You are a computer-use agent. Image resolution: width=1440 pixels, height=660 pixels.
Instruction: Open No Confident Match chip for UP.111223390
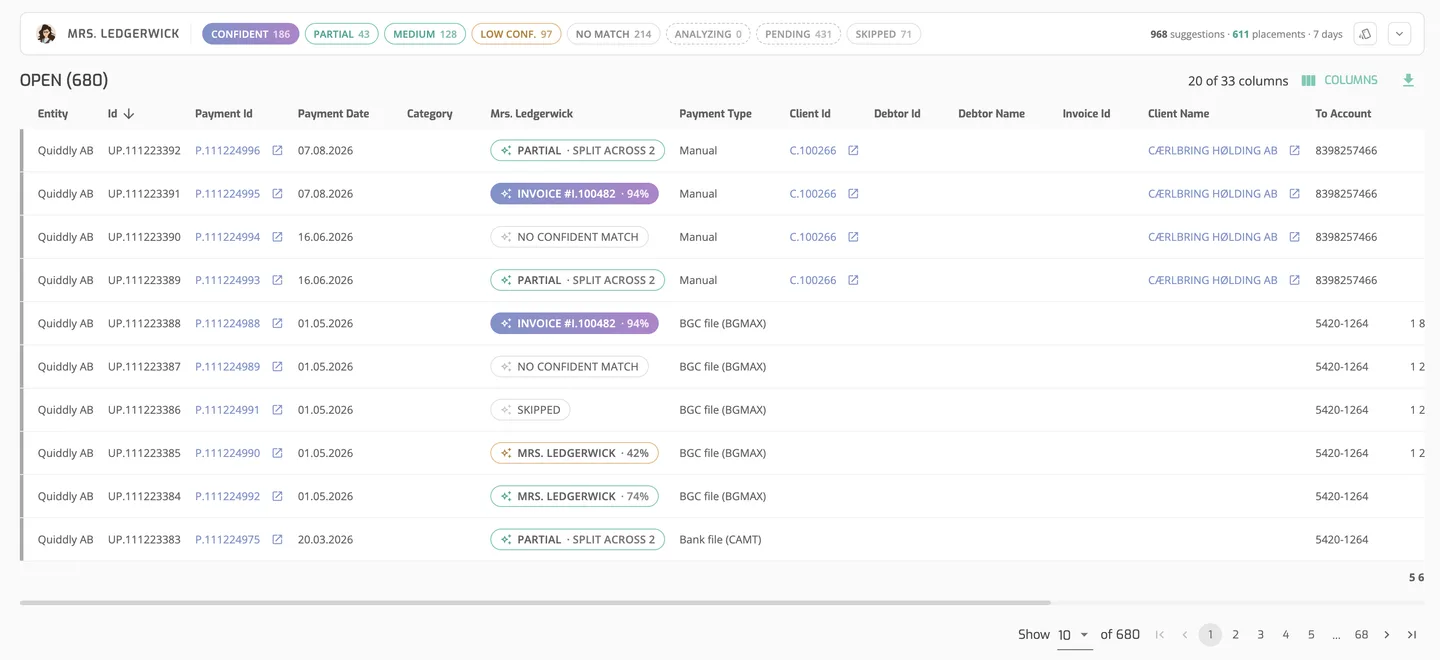pos(569,237)
